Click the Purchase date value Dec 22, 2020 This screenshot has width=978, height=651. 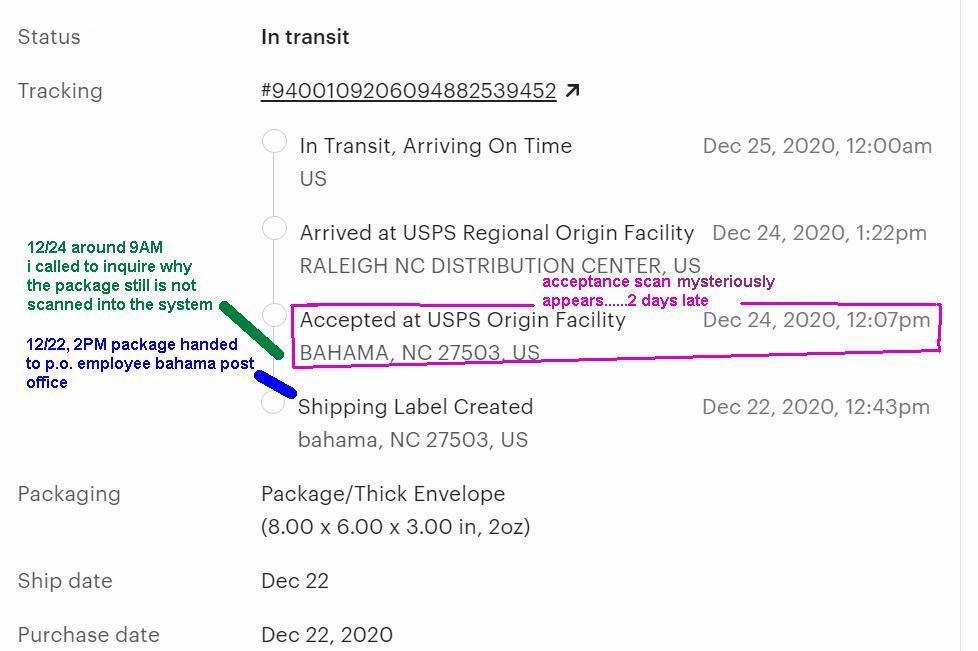click(x=326, y=635)
